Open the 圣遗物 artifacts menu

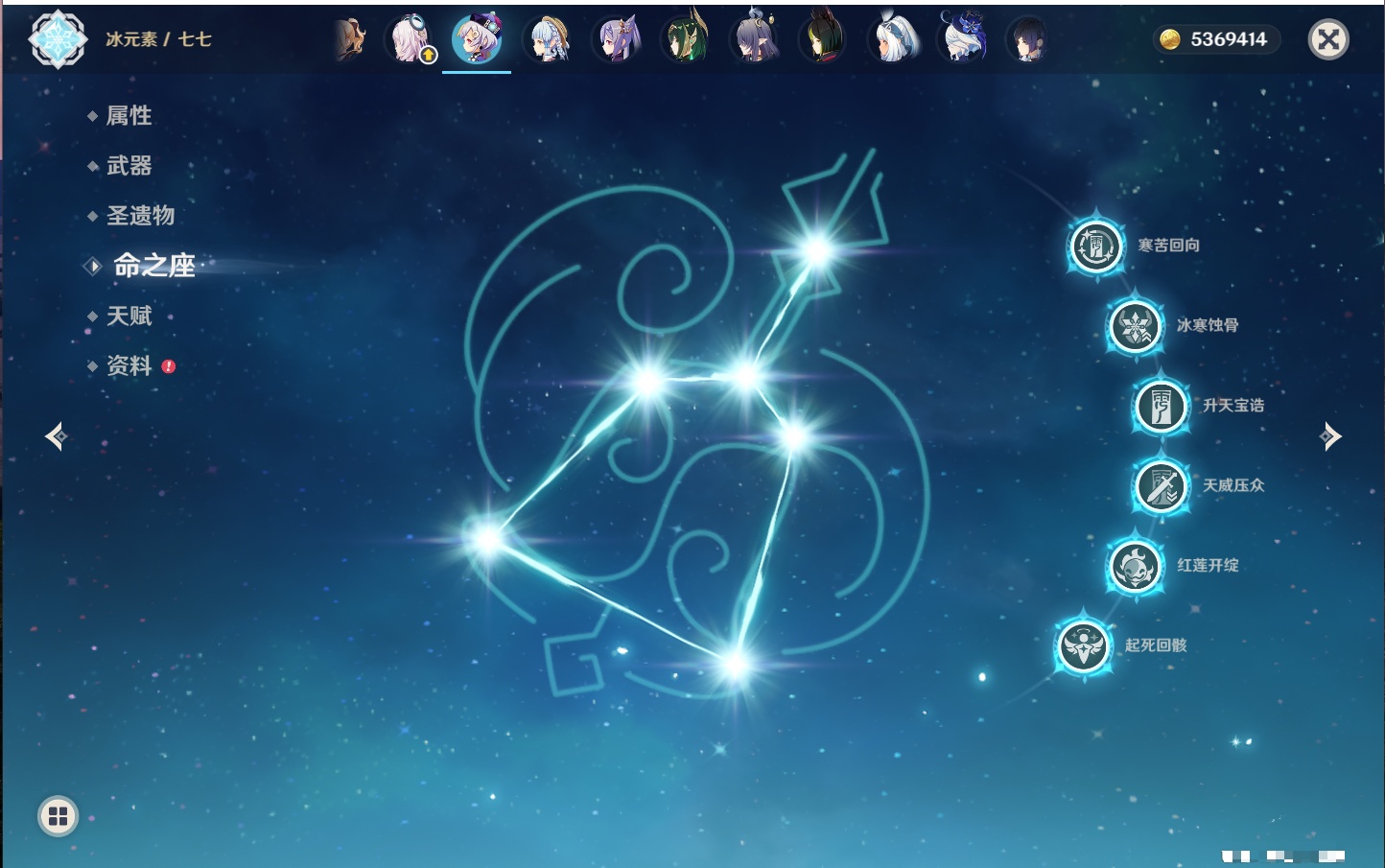pyautogui.click(x=140, y=216)
